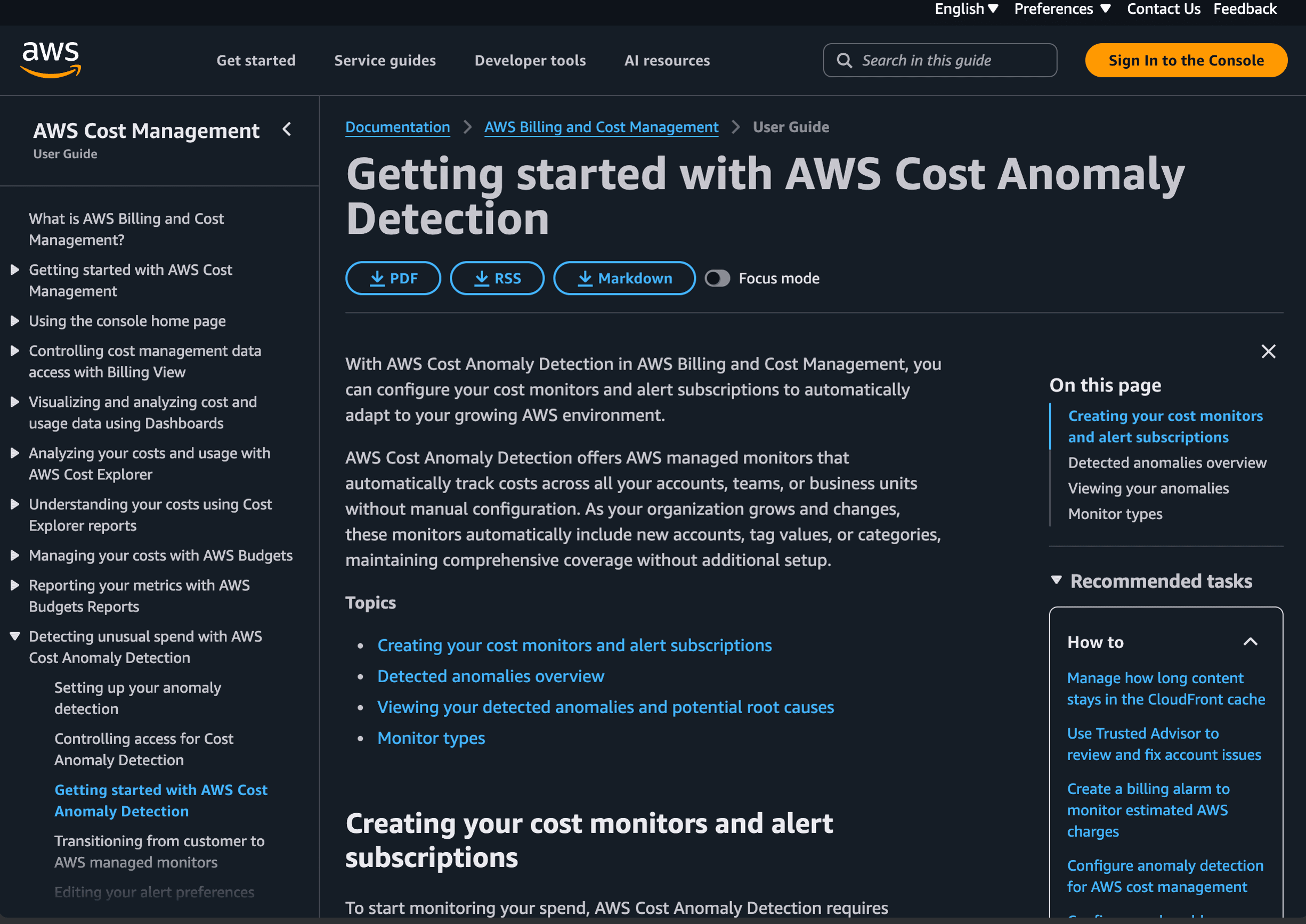Go to Documentation breadcrumb

pyautogui.click(x=398, y=127)
